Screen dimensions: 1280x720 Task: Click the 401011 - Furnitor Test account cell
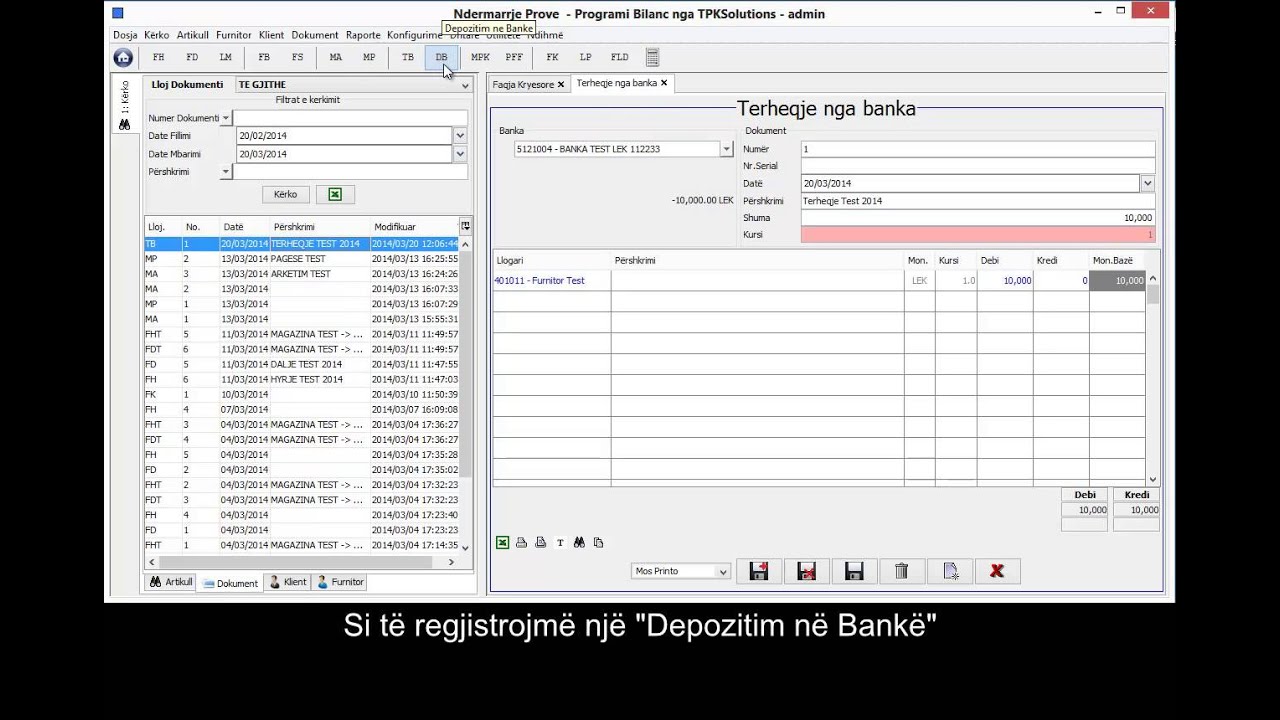[552, 281]
